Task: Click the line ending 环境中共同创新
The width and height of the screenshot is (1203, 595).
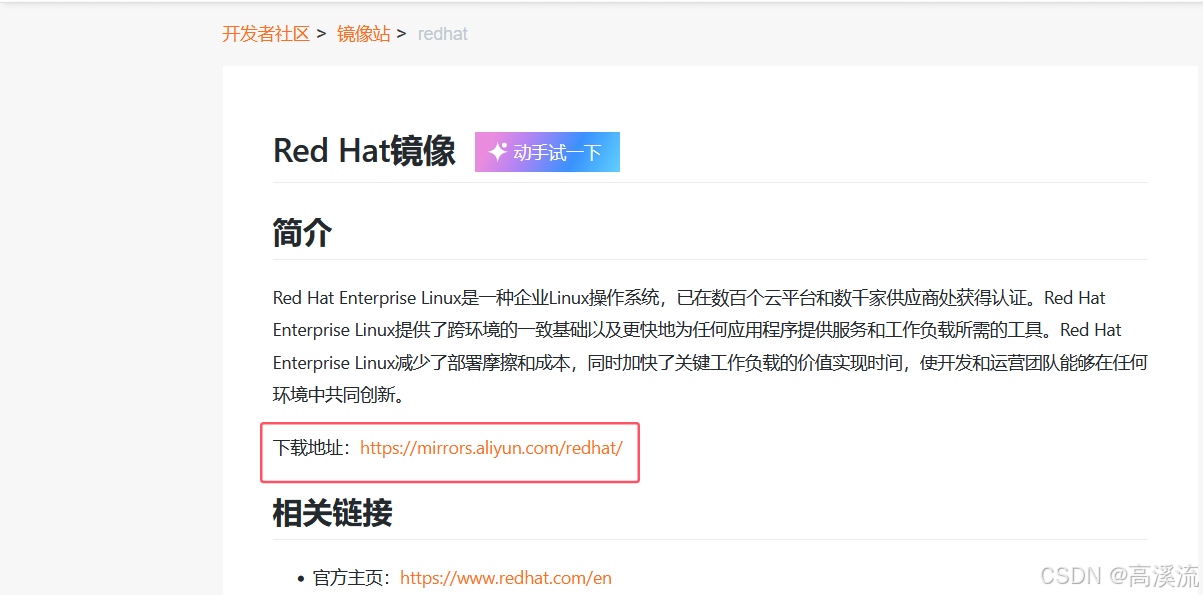Action: click(341, 395)
